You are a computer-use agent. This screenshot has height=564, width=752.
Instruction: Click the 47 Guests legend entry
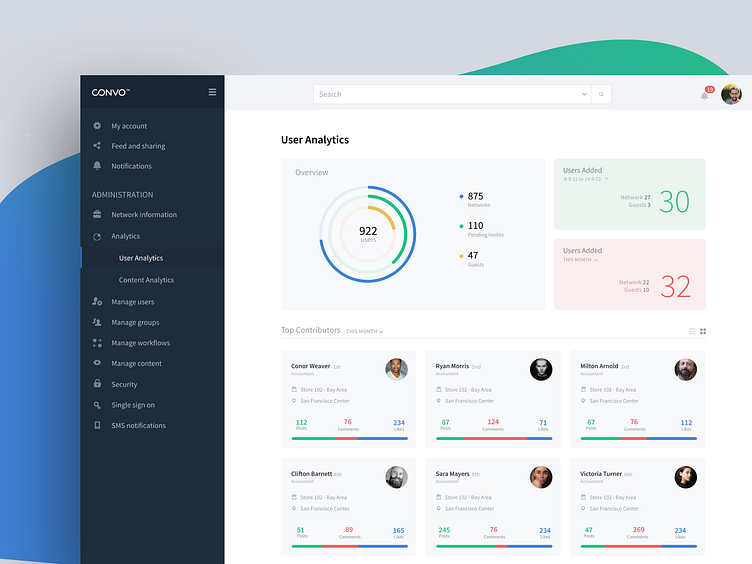tap(471, 258)
